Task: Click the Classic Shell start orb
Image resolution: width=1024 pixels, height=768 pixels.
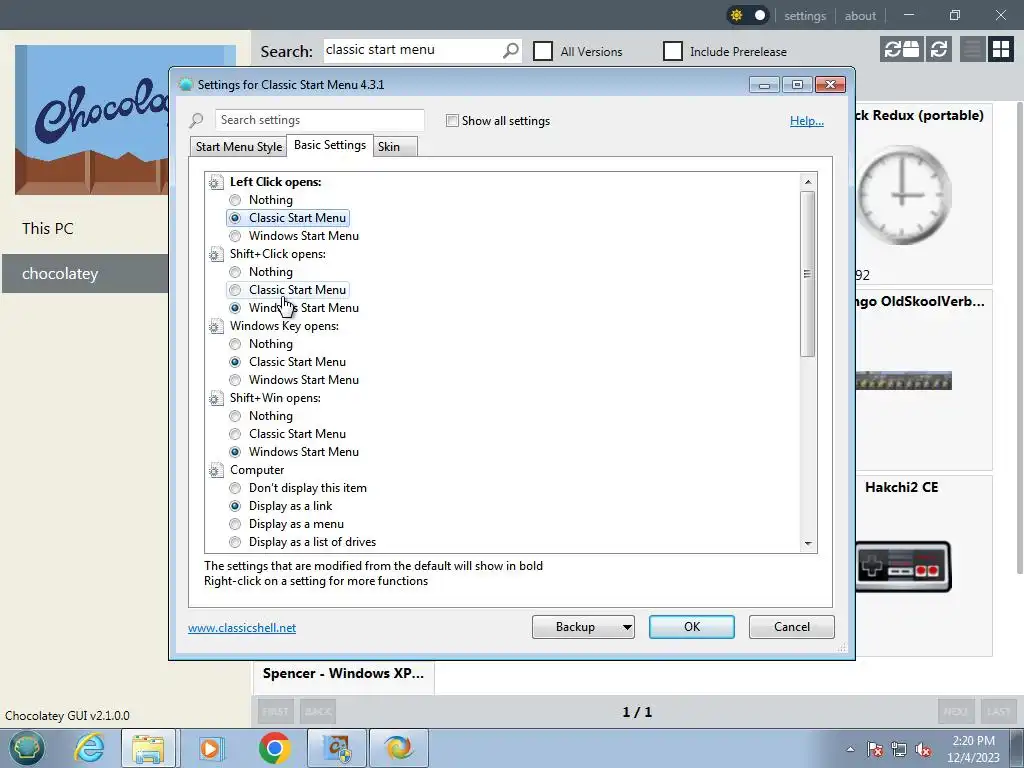Action: pos(26,748)
